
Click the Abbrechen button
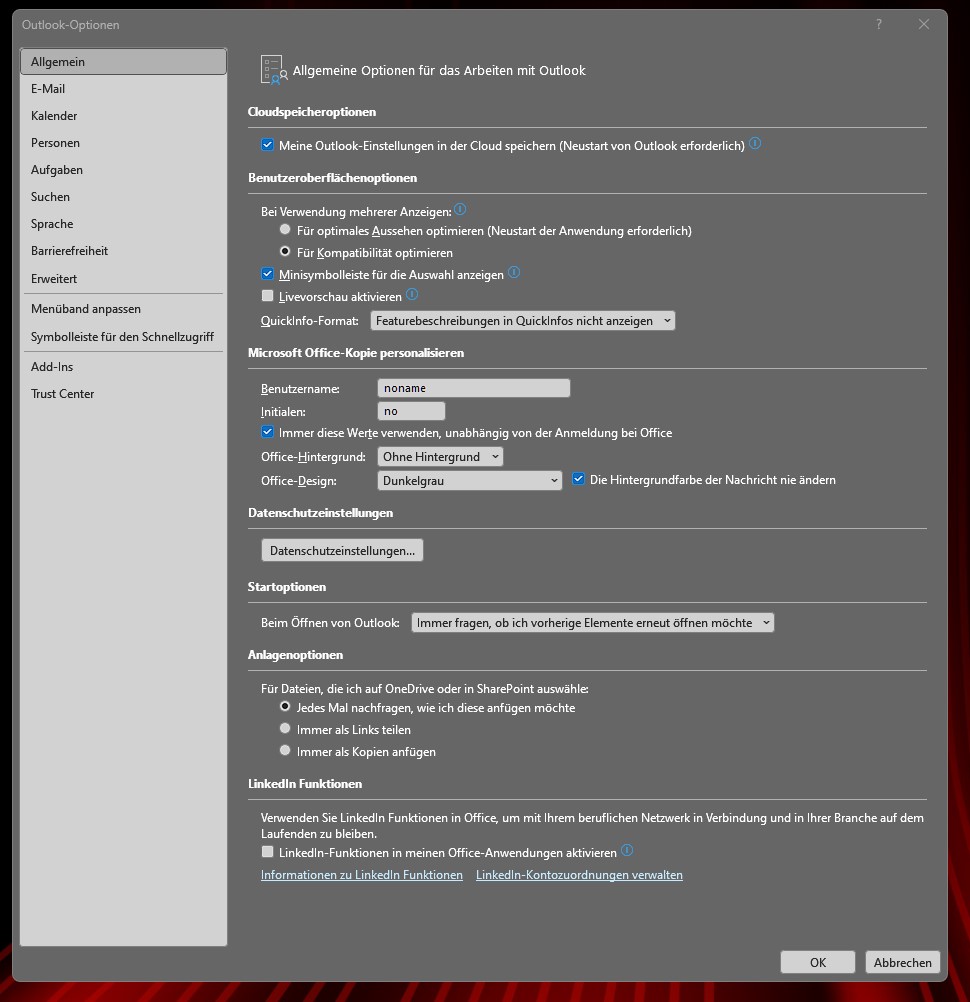pyautogui.click(x=902, y=962)
